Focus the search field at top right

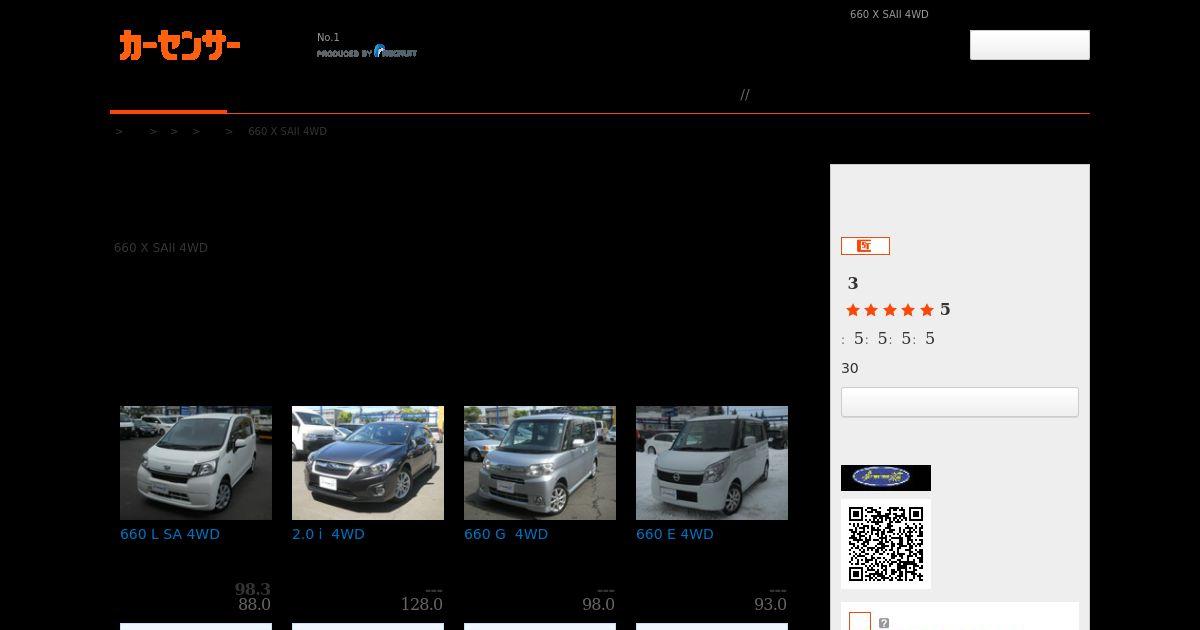1029,45
